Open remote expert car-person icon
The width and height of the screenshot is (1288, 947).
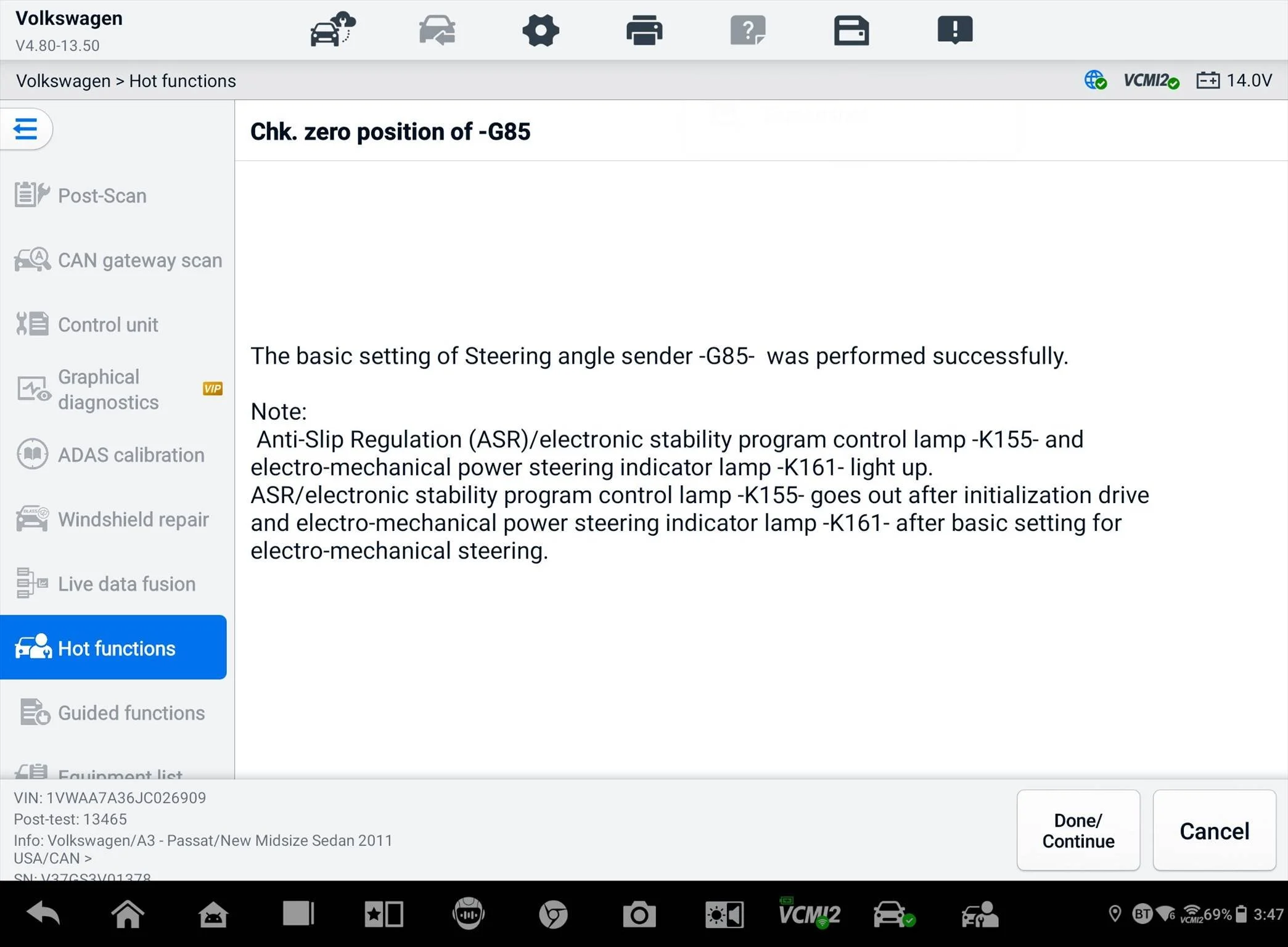pos(980,914)
